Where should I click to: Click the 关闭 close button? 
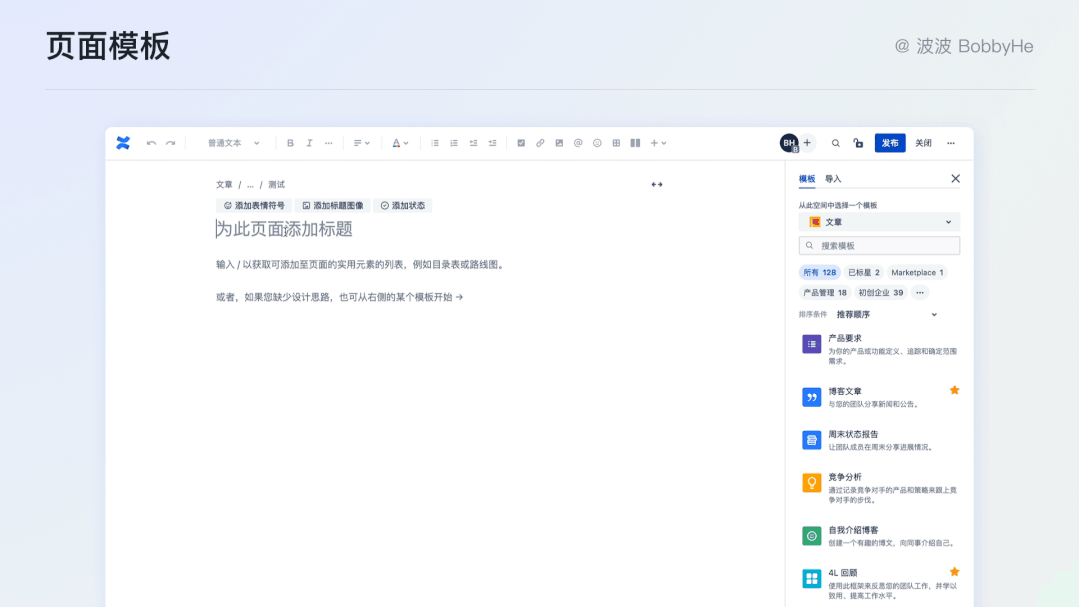tap(923, 143)
